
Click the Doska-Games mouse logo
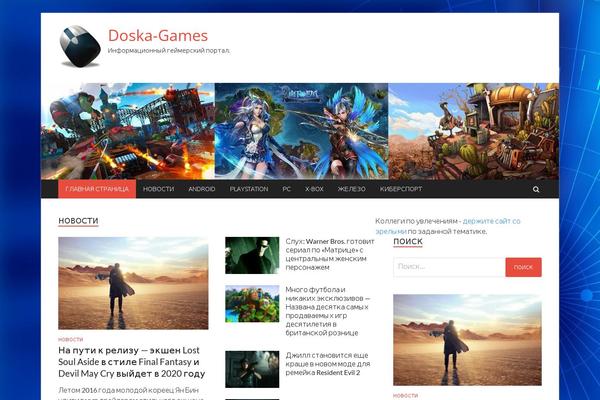pyautogui.click(x=80, y=46)
